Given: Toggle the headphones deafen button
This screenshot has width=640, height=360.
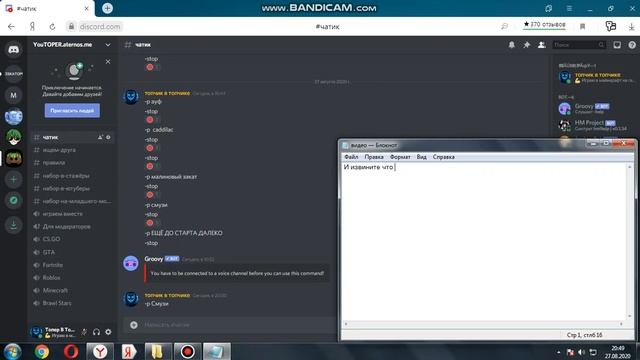Looking at the screenshot, I should 96,332.
